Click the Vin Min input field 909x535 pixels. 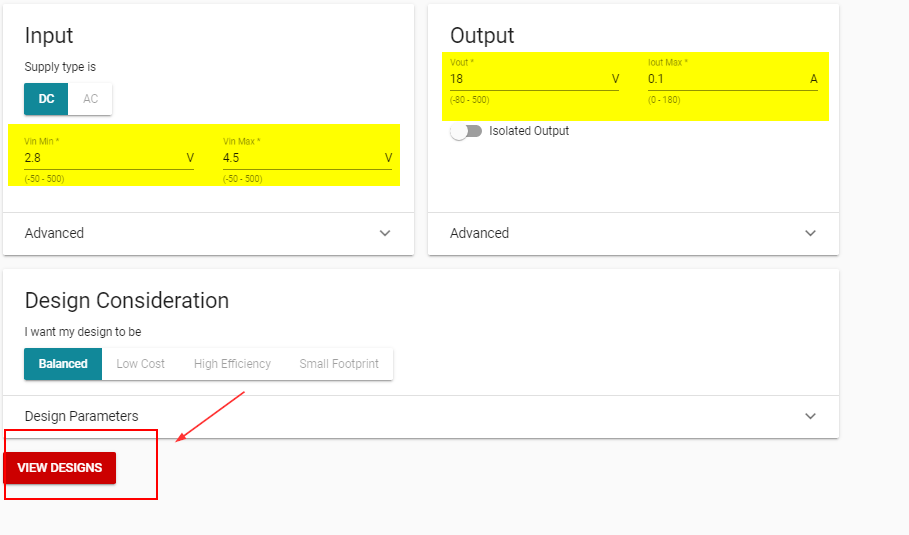pos(100,158)
